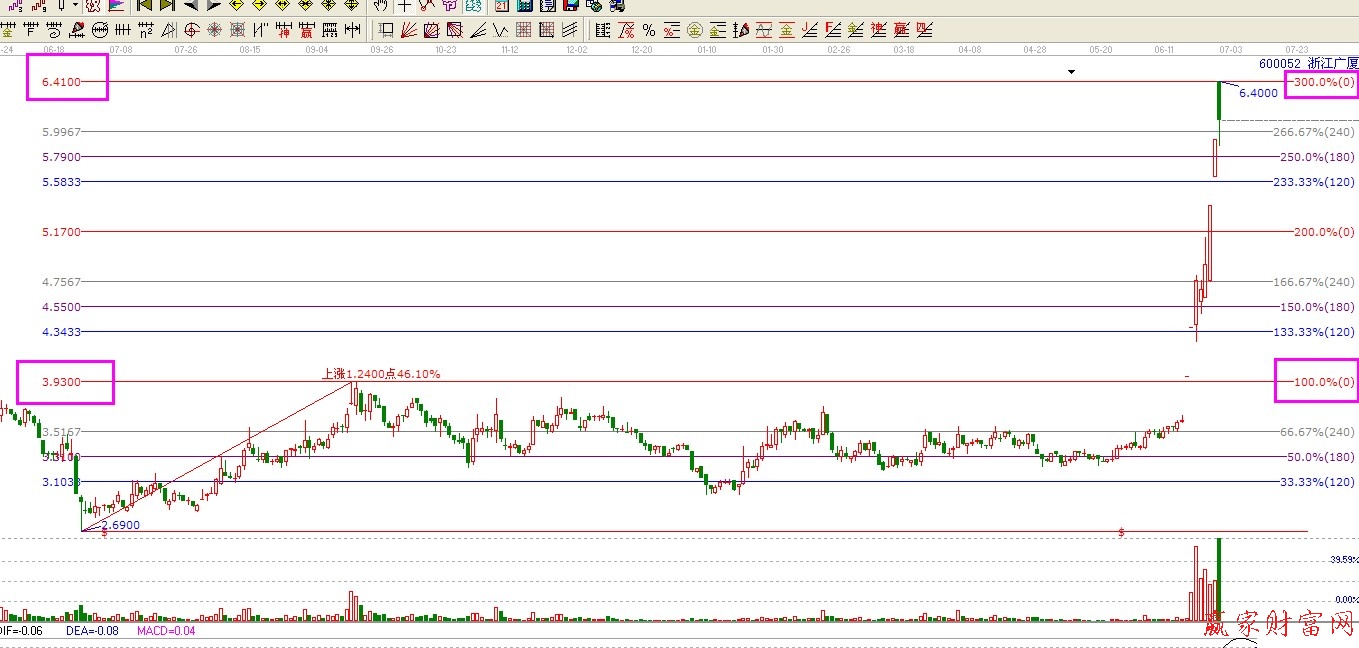Click the 6.4100 price axis label

[62, 82]
